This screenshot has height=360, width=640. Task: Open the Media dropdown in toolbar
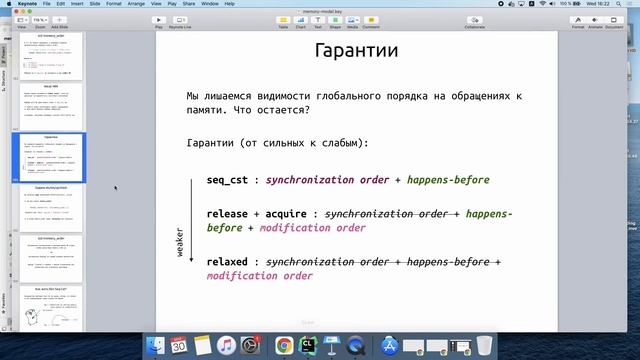pyautogui.click(x=352, y=20)
